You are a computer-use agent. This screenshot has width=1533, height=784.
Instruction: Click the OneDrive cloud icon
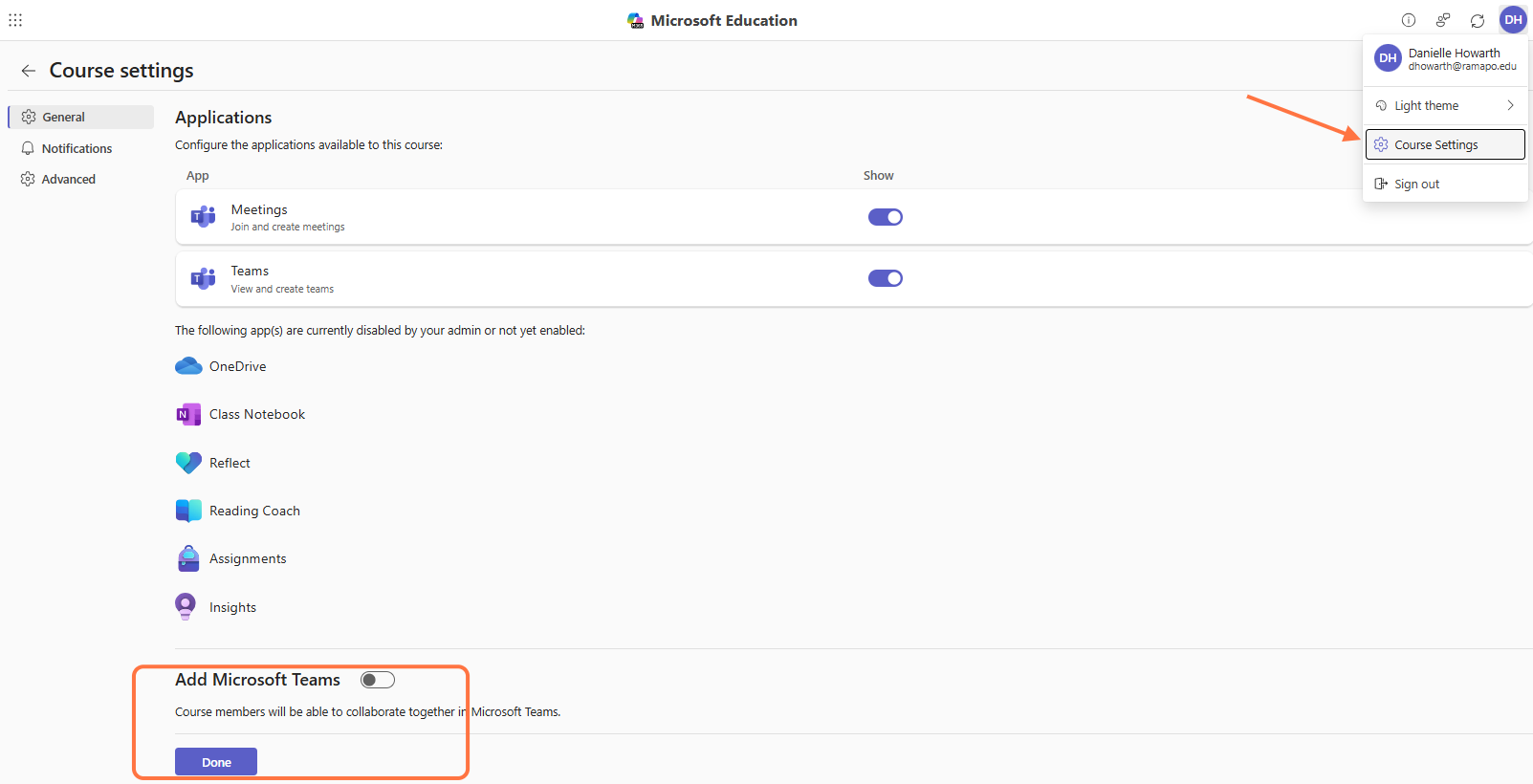tap(188, 366)
